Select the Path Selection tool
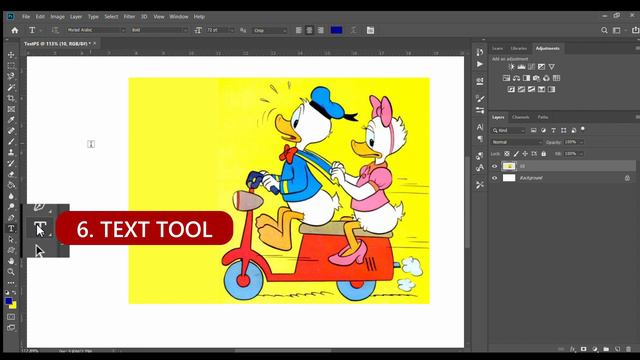 [x=11, y=240]
